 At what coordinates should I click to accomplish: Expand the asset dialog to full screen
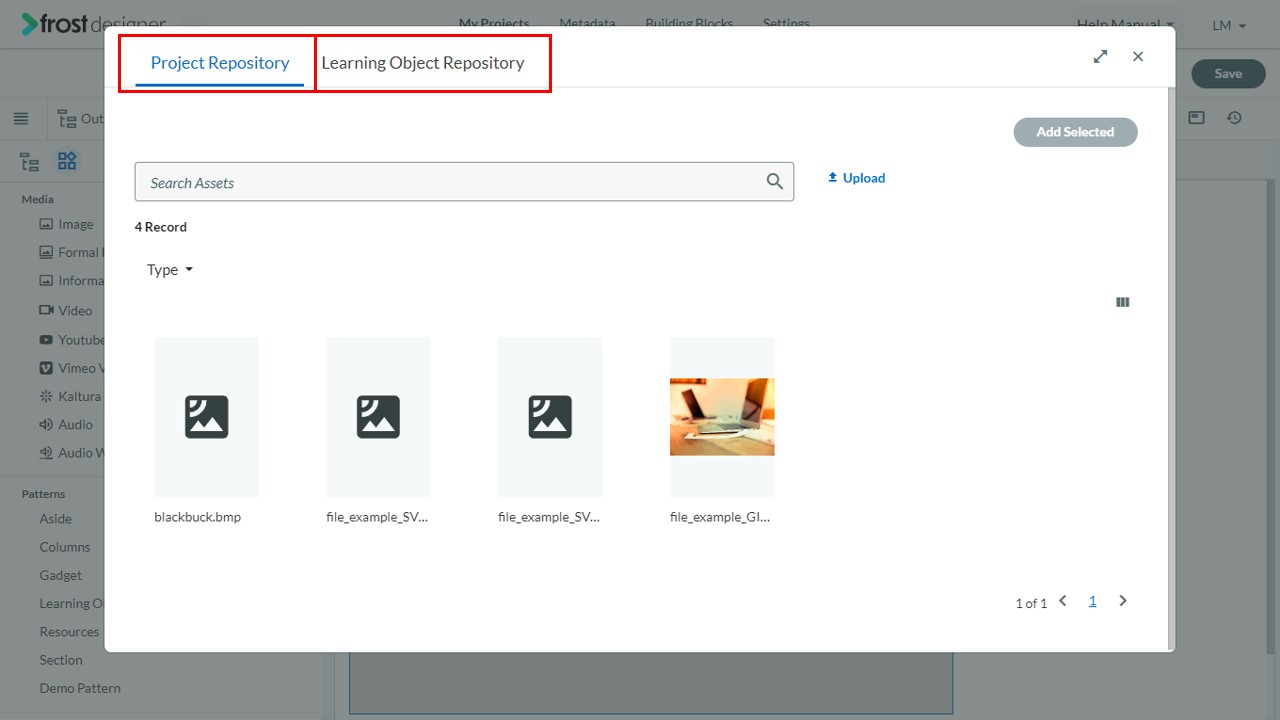(x=1100, y=57)
